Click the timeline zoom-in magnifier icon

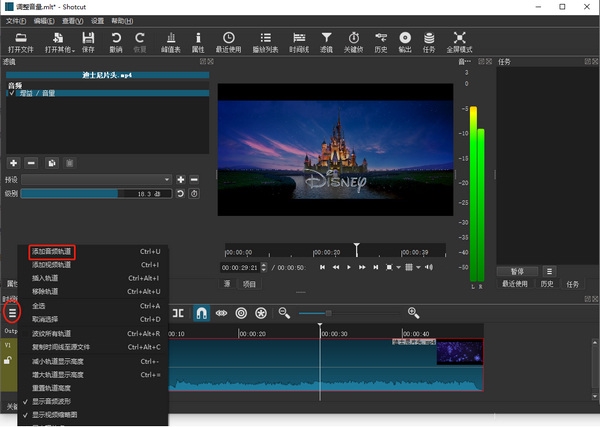pyautogui.click(x=413, y=313)
